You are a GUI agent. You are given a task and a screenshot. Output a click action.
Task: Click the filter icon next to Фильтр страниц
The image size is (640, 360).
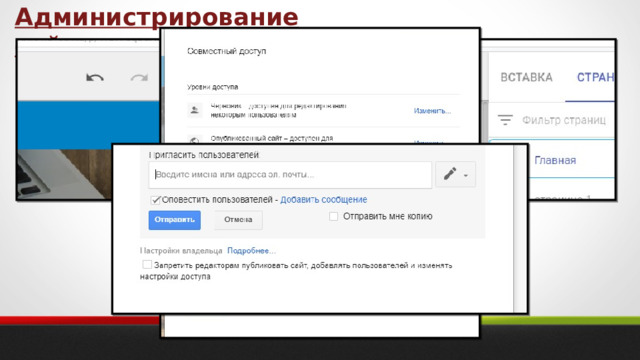coord(505,120)
